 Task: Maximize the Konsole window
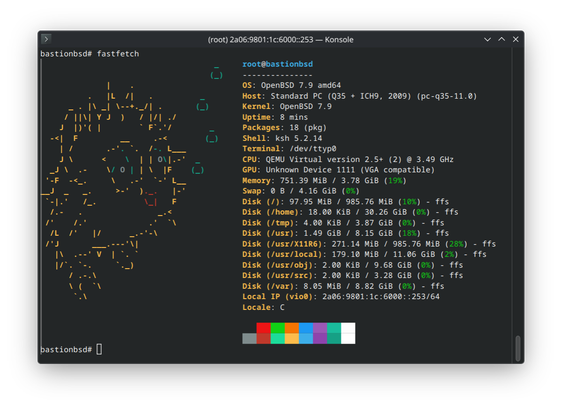(x=501, y=39)
